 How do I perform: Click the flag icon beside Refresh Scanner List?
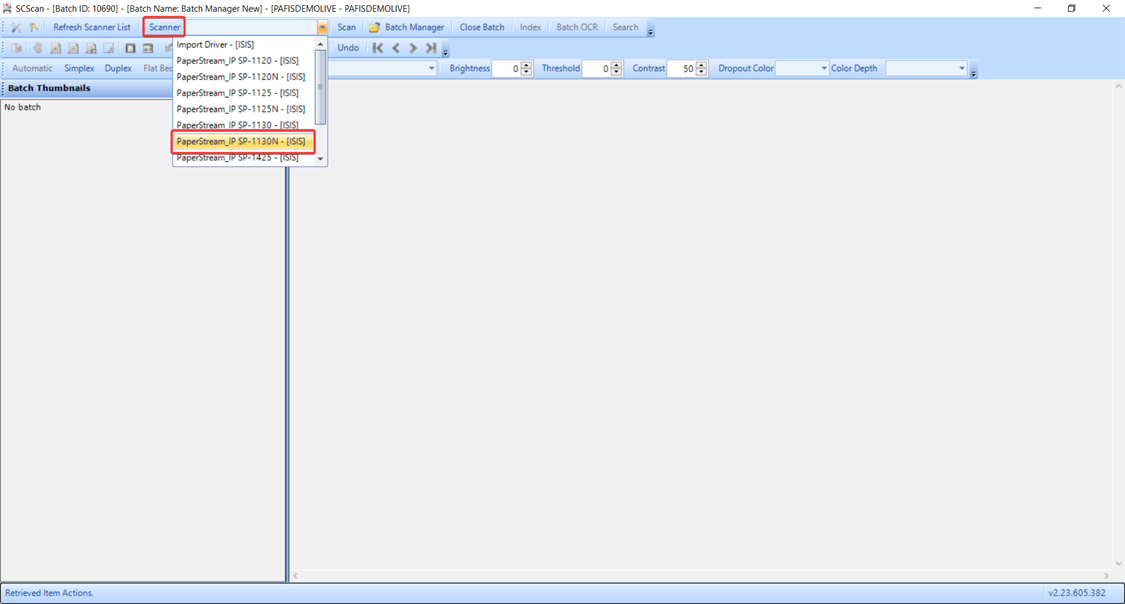[x=35, y=28]
